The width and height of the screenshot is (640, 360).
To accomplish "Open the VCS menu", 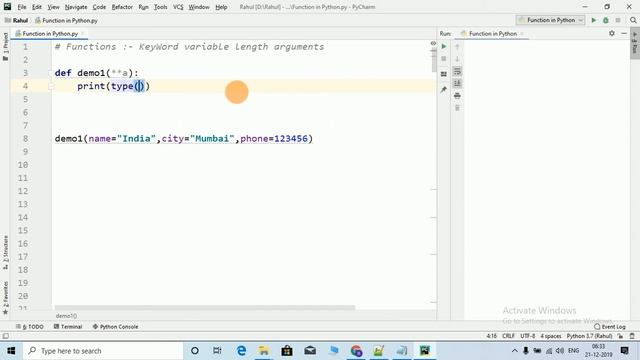I will coord(178,7).
